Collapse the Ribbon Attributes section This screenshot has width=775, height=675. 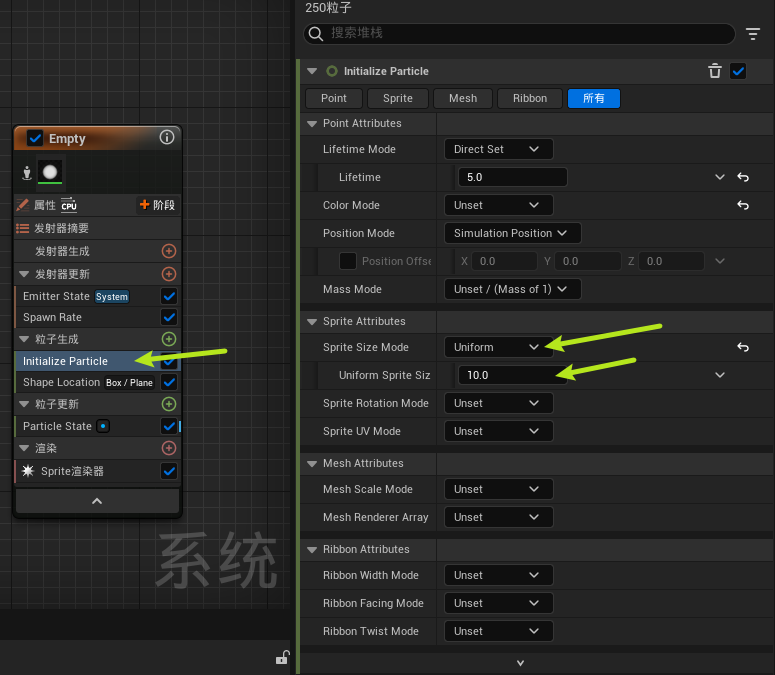[312, 549]
